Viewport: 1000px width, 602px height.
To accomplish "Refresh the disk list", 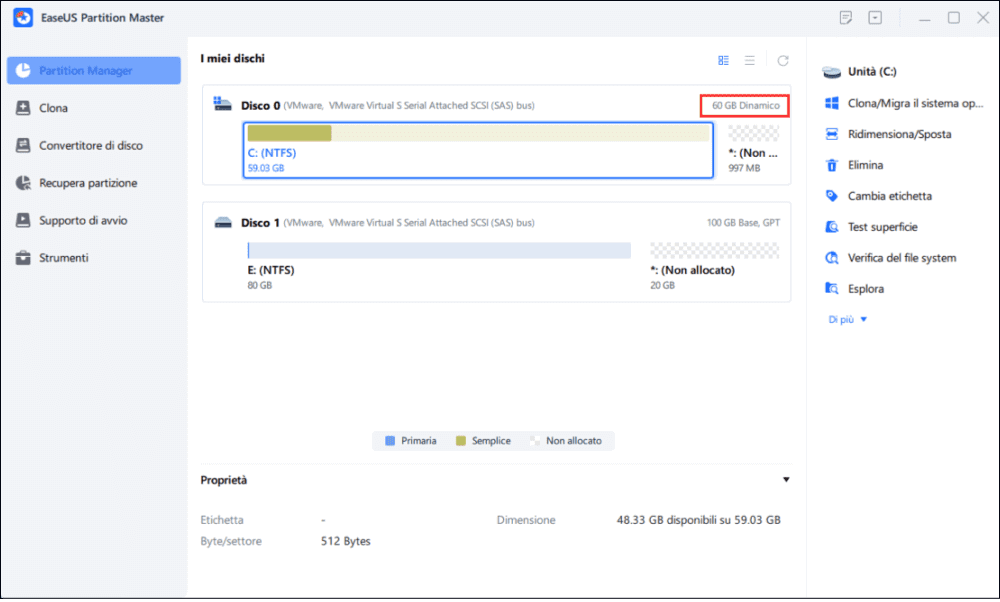I will tap(783, 60).
